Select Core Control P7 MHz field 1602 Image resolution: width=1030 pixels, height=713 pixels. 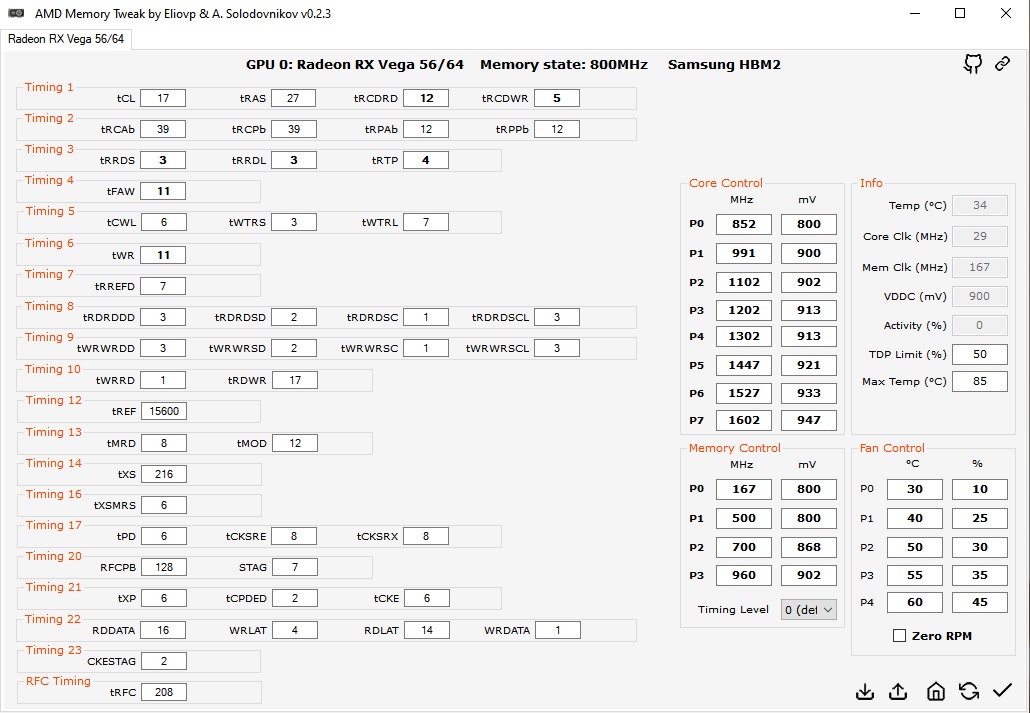744,420
